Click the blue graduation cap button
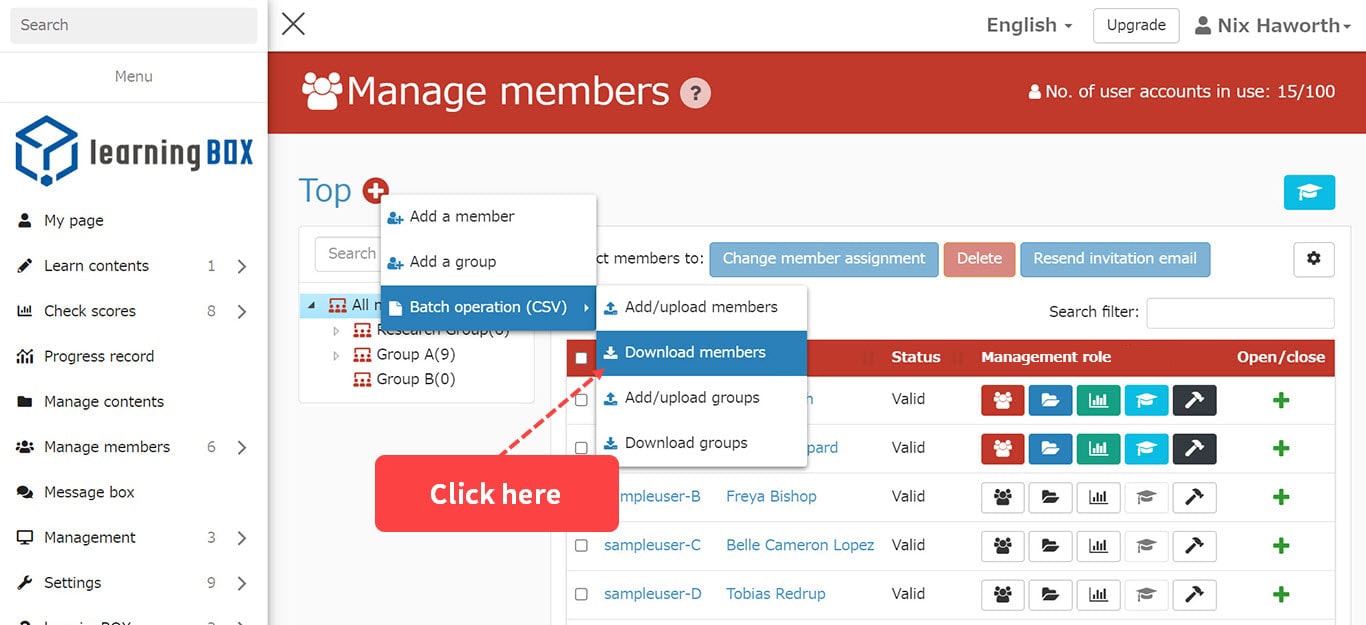 1309,192
